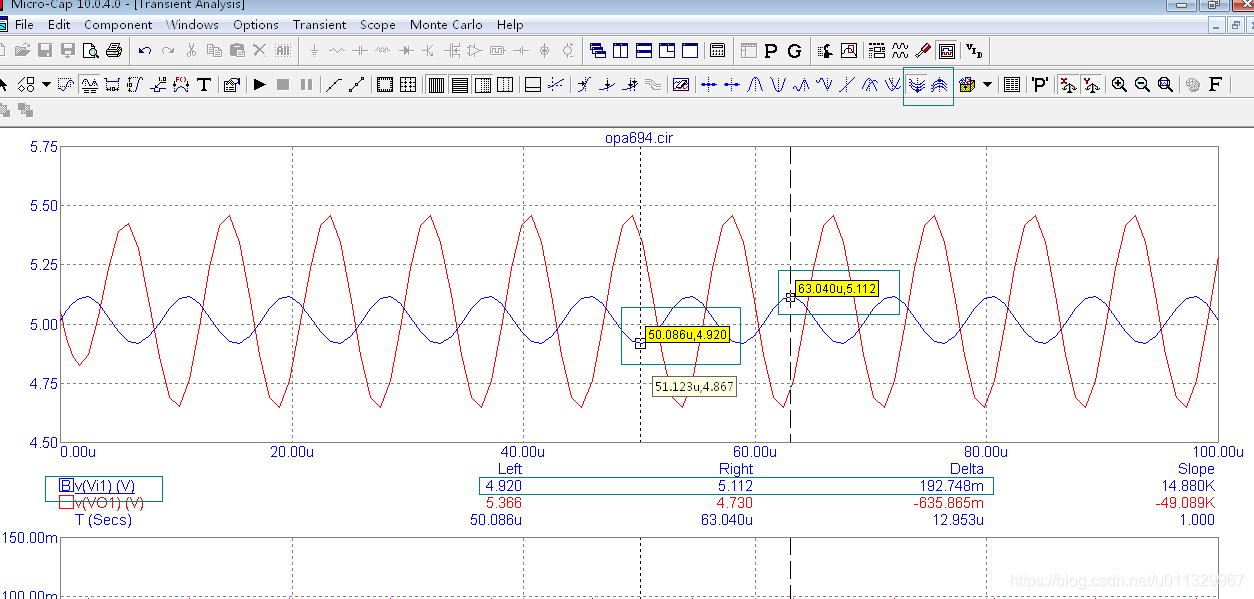Click the Zoom In magnifier
The height and width of the screenshot is (599, 1254).
[x=1119, y=85]
